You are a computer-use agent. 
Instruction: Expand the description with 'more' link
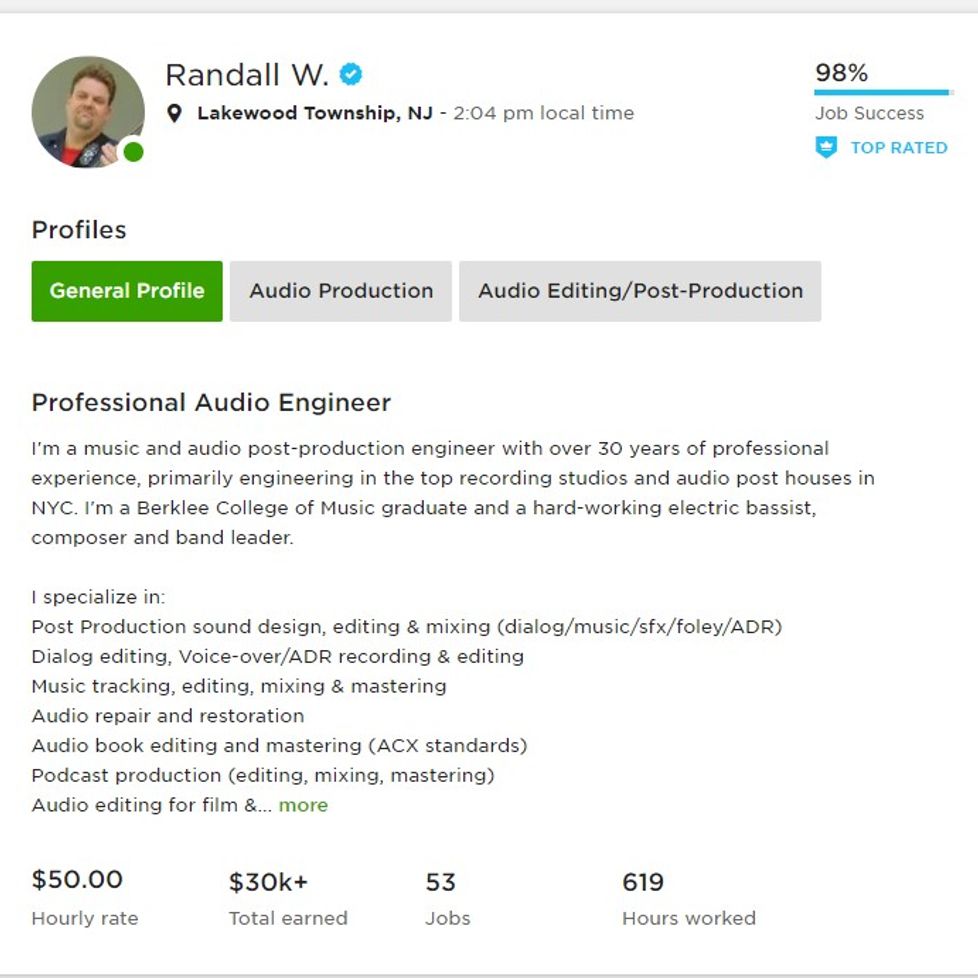pos(303,805)
